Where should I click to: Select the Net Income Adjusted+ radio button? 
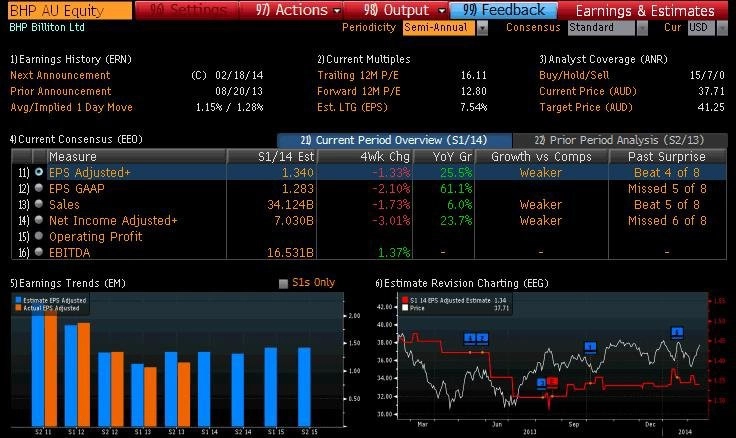[x=39, y=220]
